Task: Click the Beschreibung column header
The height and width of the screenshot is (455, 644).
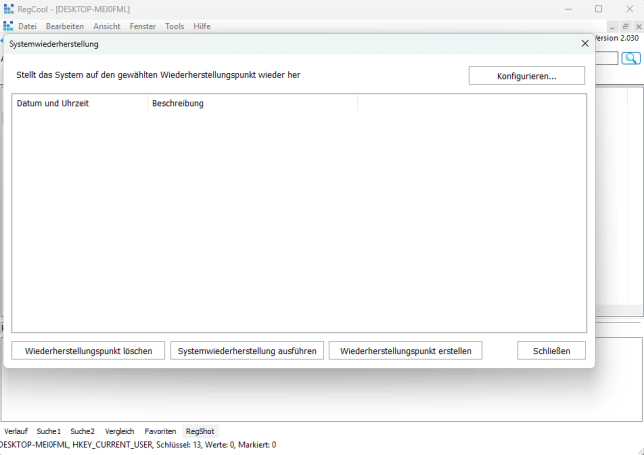Action: tap(251, 103)
